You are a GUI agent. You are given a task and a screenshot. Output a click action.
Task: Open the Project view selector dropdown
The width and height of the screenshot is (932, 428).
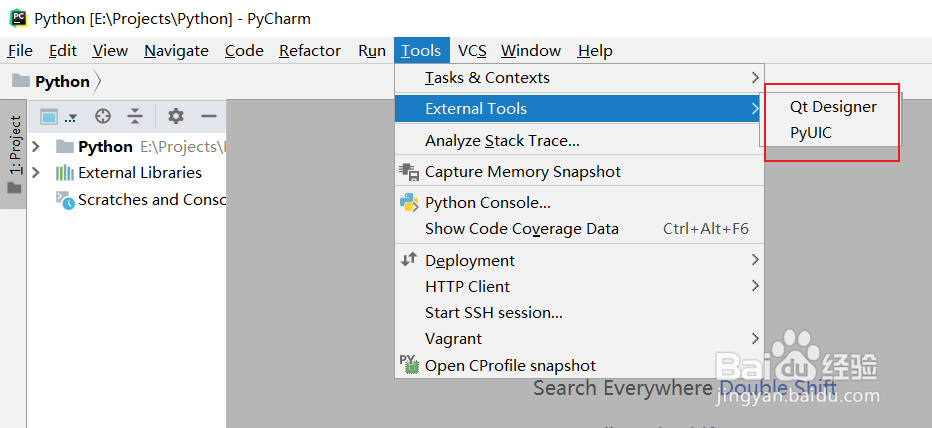pyautogui.click(x=58, y=117)
